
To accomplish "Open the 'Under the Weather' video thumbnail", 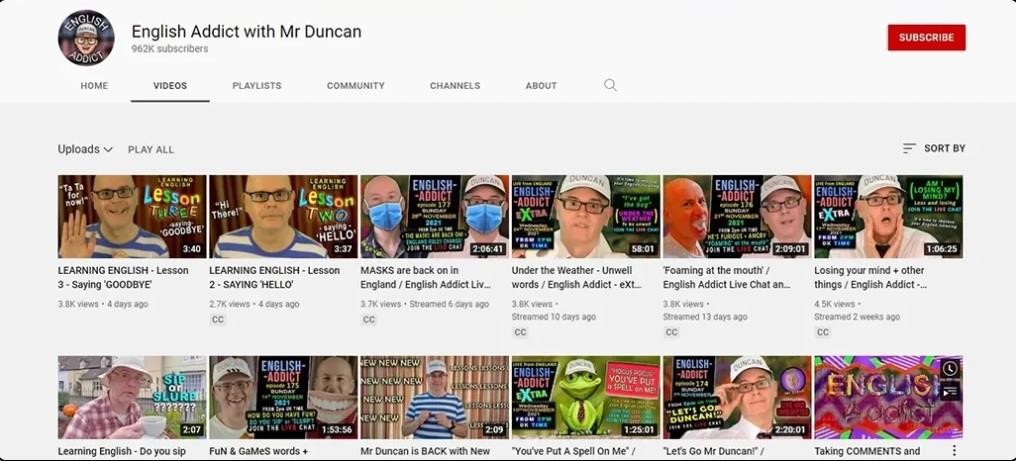I will coord(585,217).
